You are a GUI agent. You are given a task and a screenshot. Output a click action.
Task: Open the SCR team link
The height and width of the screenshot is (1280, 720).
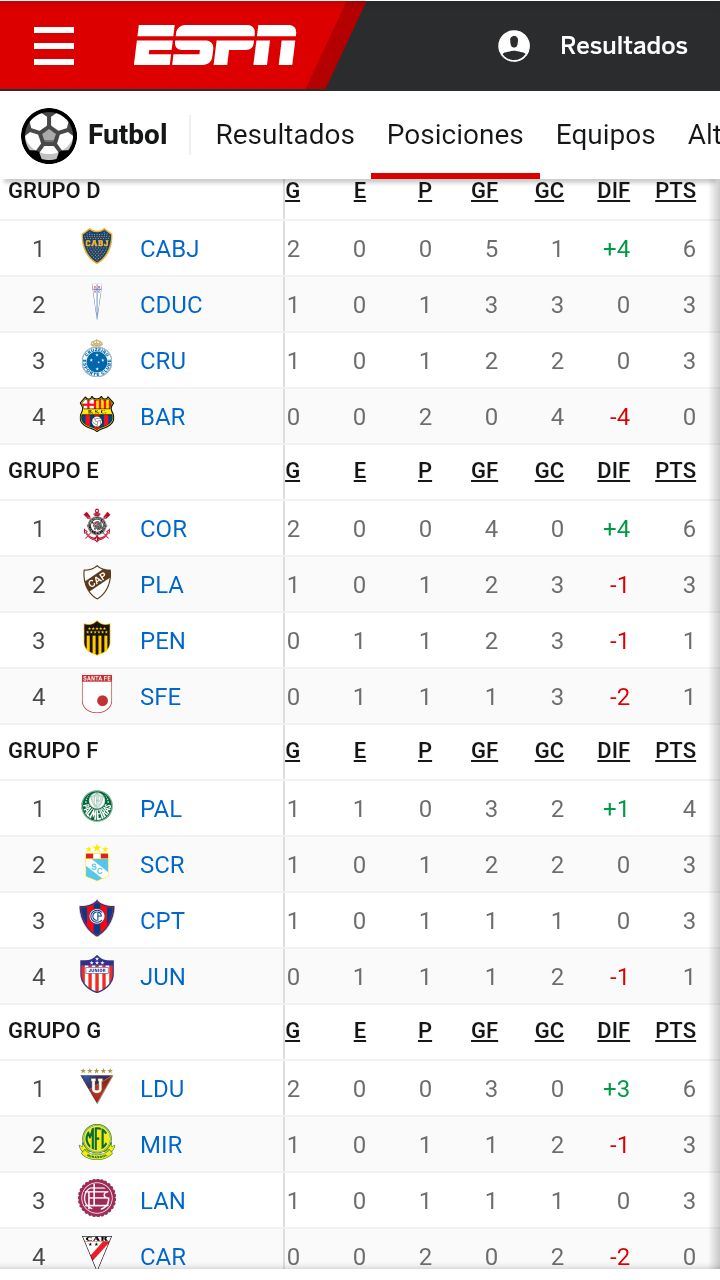point(162,865)
